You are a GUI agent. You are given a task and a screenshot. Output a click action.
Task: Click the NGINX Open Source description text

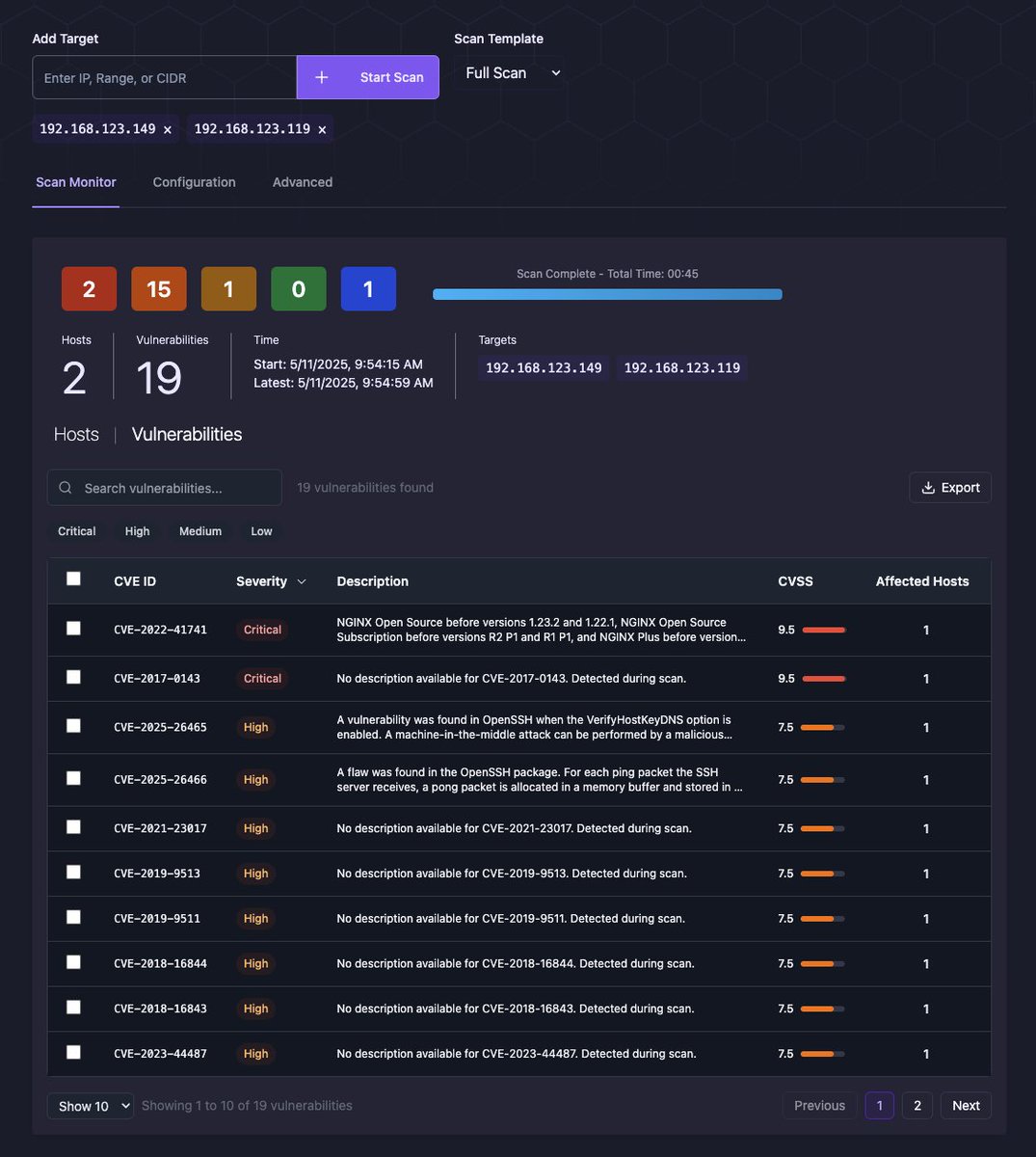pos(542,630)
